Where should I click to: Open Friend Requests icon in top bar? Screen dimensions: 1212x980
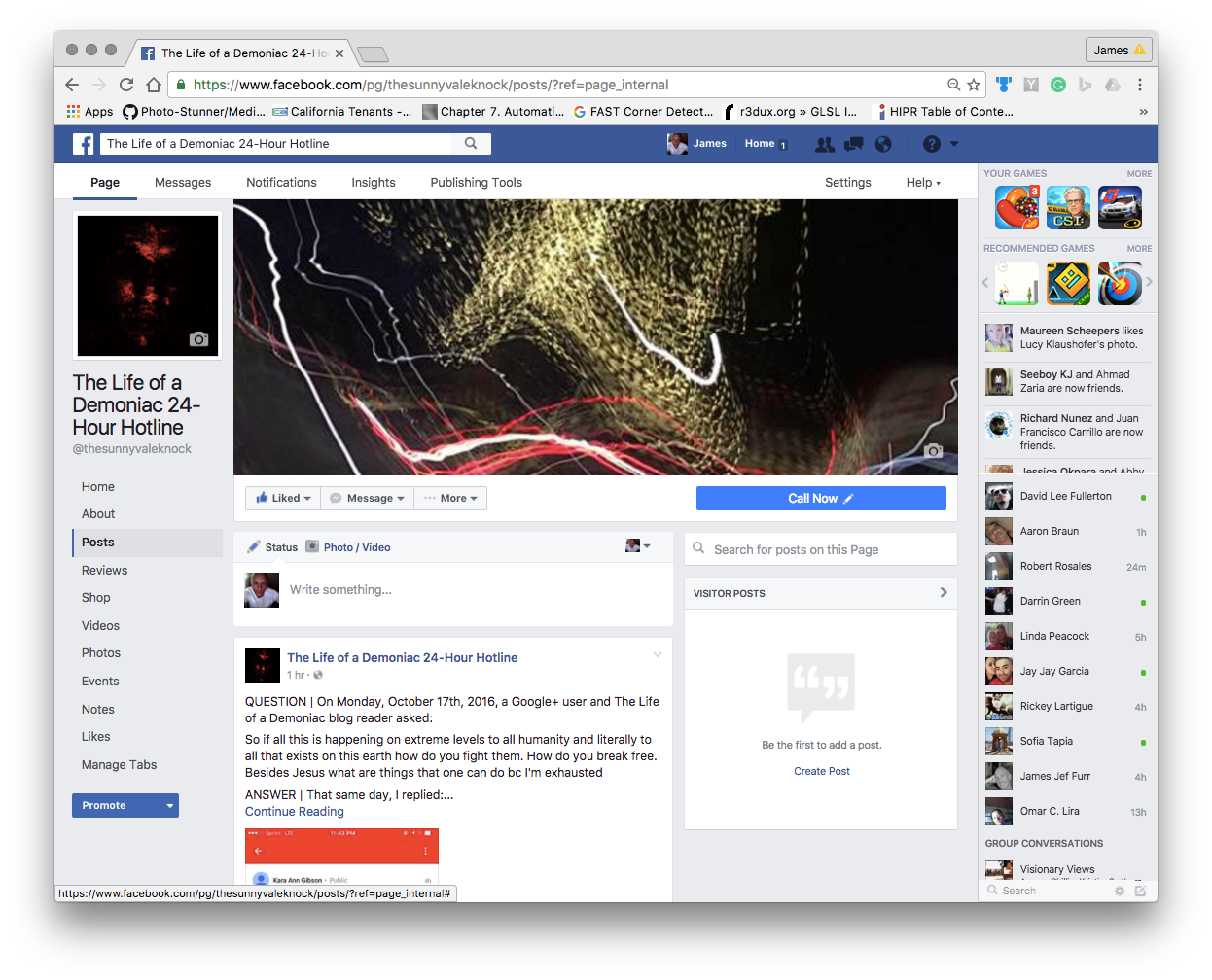pos(825,144)
